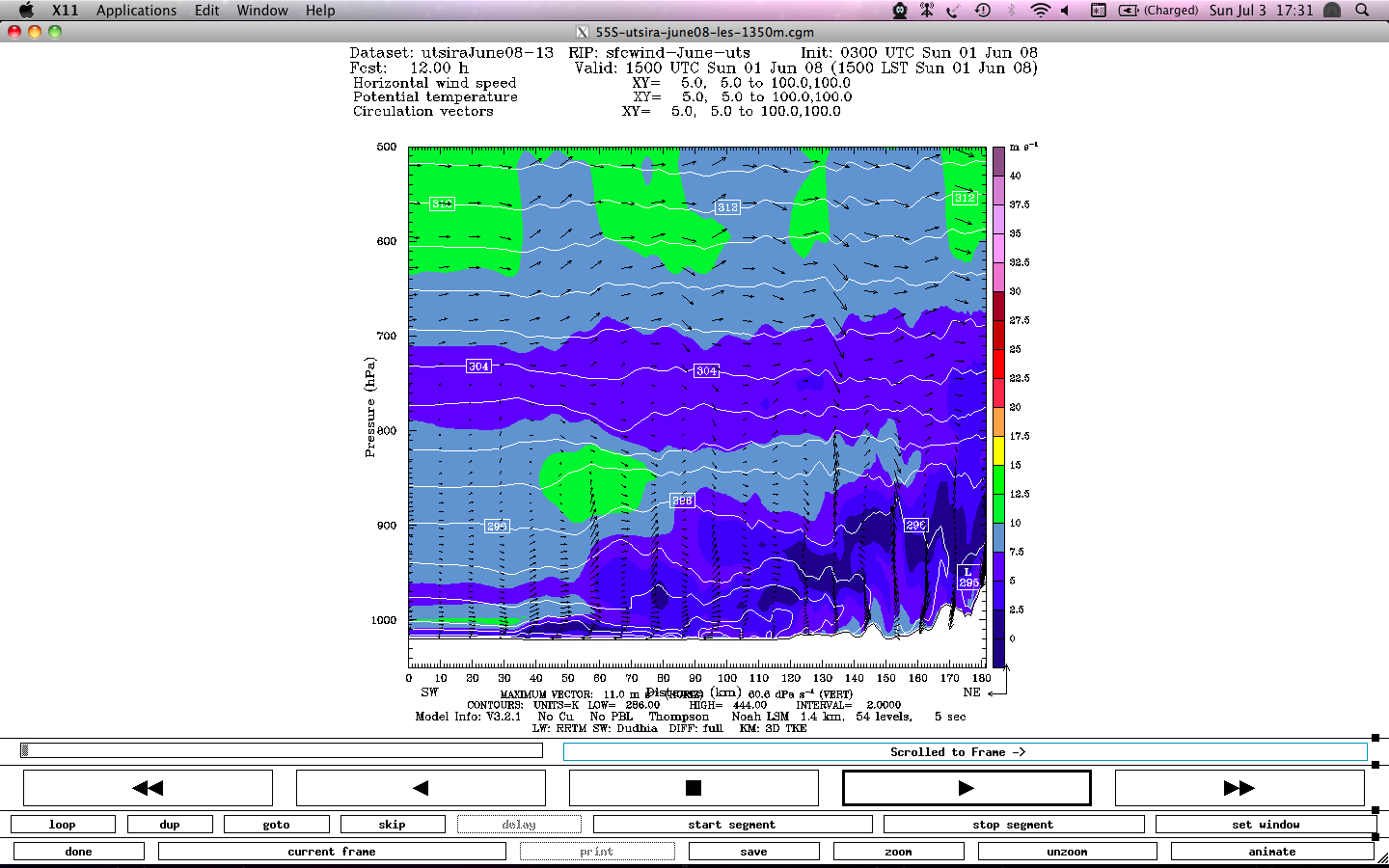Click the unzoom button
Image resolution: width=1389 pixels, height=868 pixels.
[x=1067, y=852]
